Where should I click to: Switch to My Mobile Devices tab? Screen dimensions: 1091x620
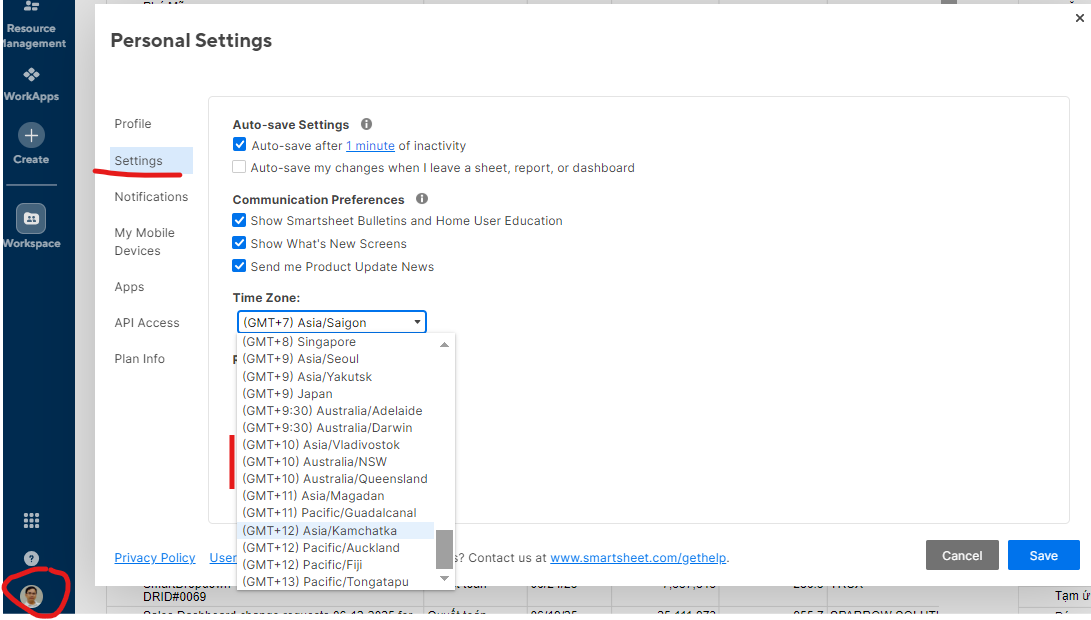pyautogui.click(x=145, y=241)
